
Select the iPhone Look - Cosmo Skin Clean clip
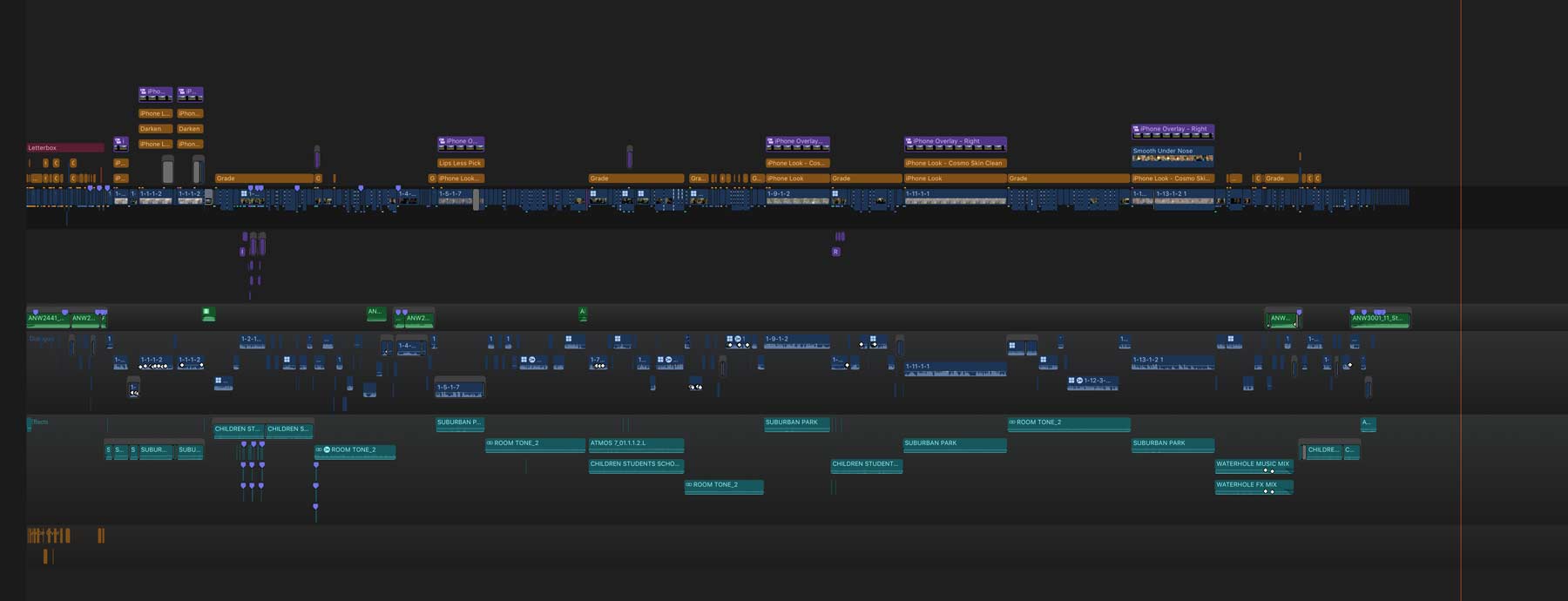point(956,163)
